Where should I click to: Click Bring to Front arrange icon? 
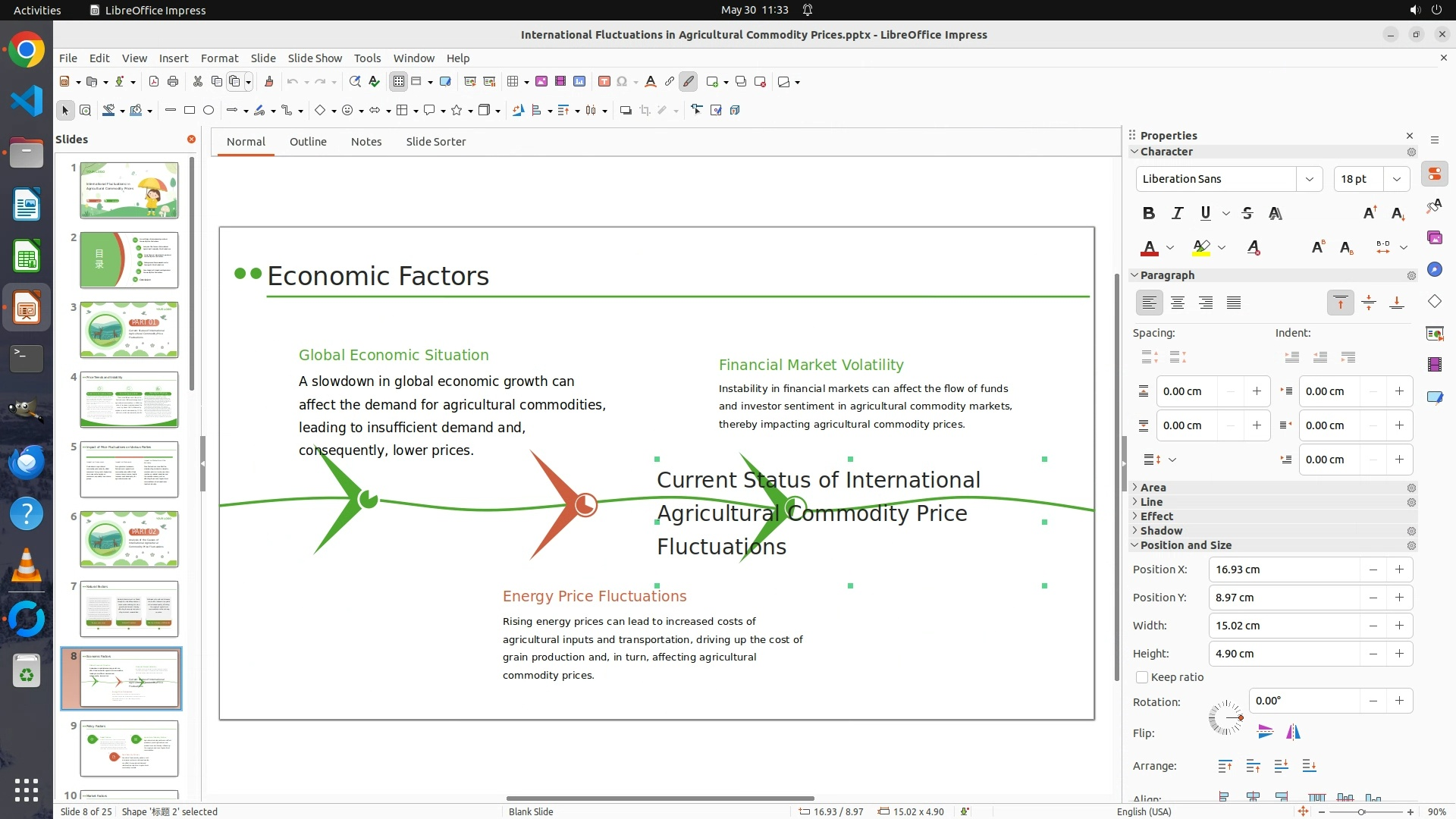(1225, 767)
